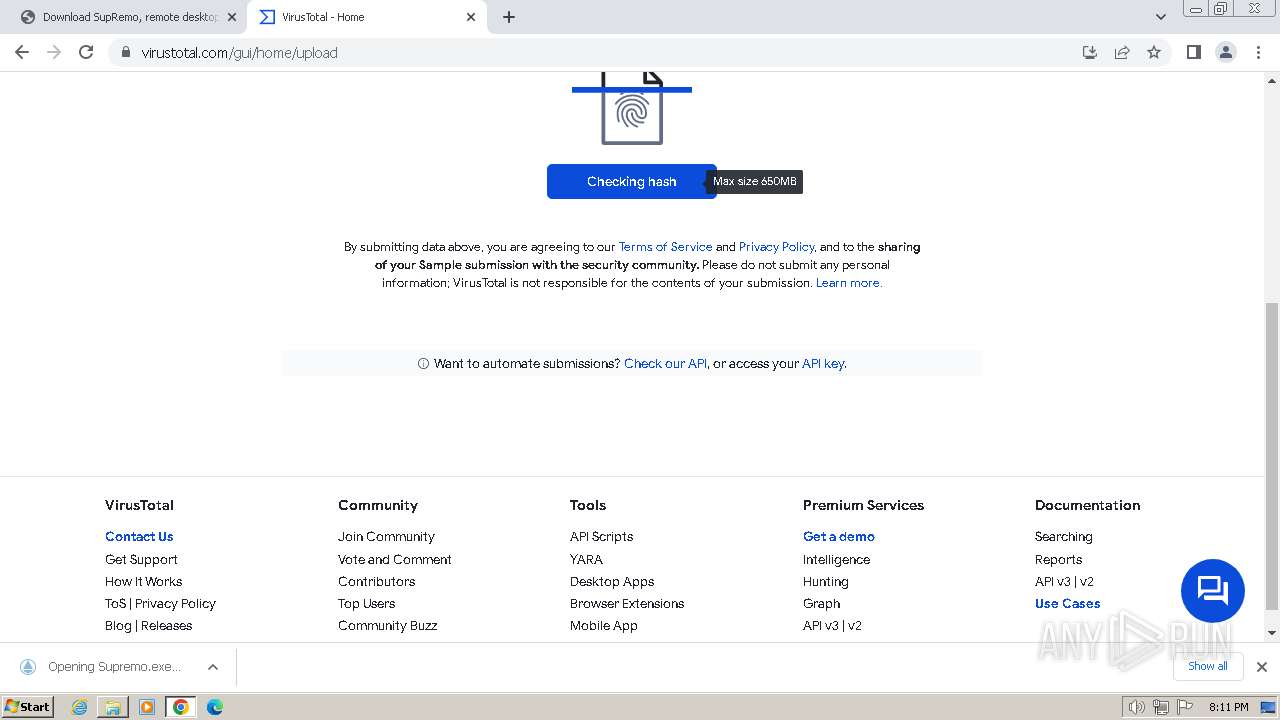Click the Learn more link

(x=848, y=283)
